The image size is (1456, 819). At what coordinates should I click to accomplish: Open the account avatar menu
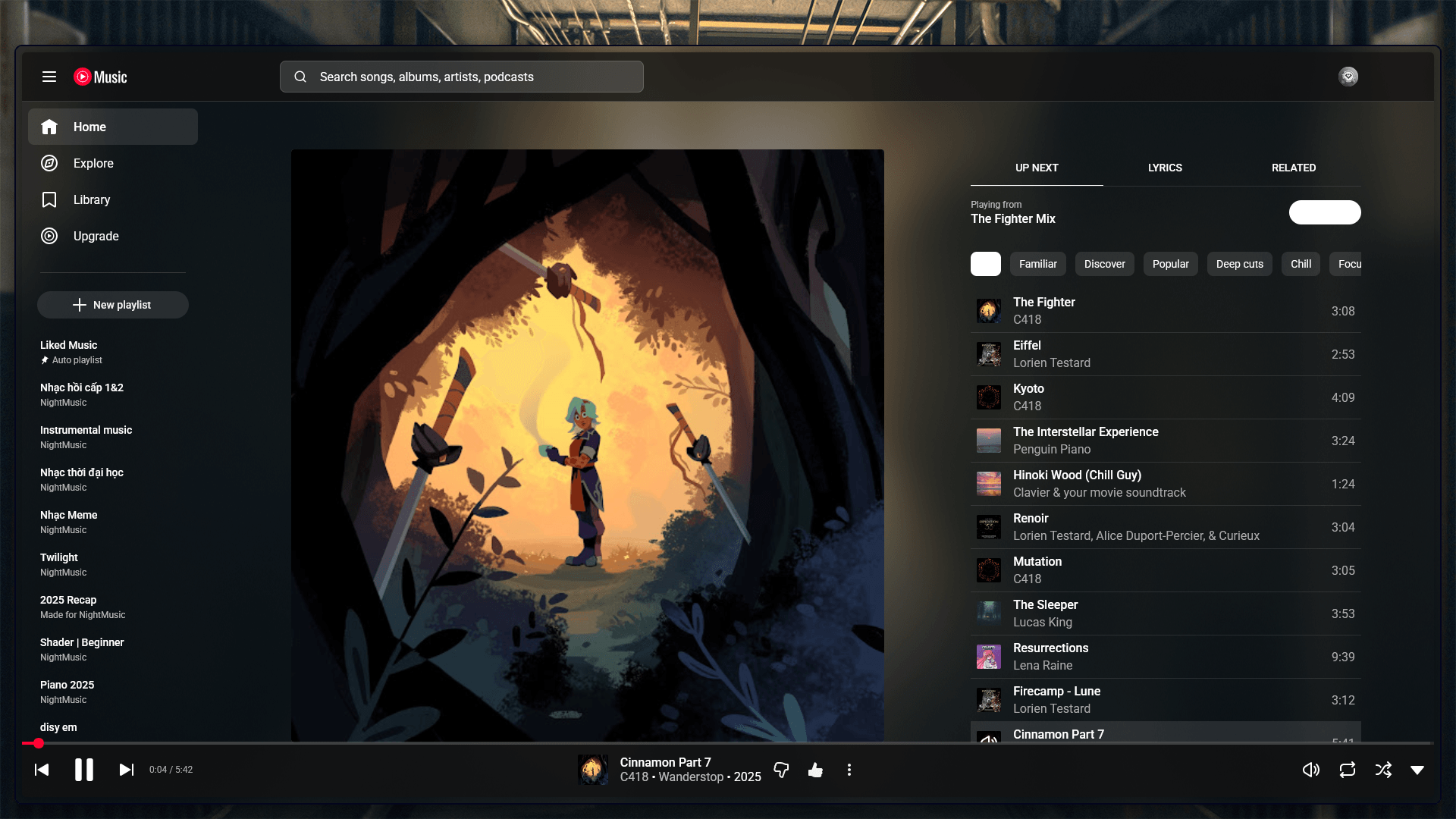1348,77
